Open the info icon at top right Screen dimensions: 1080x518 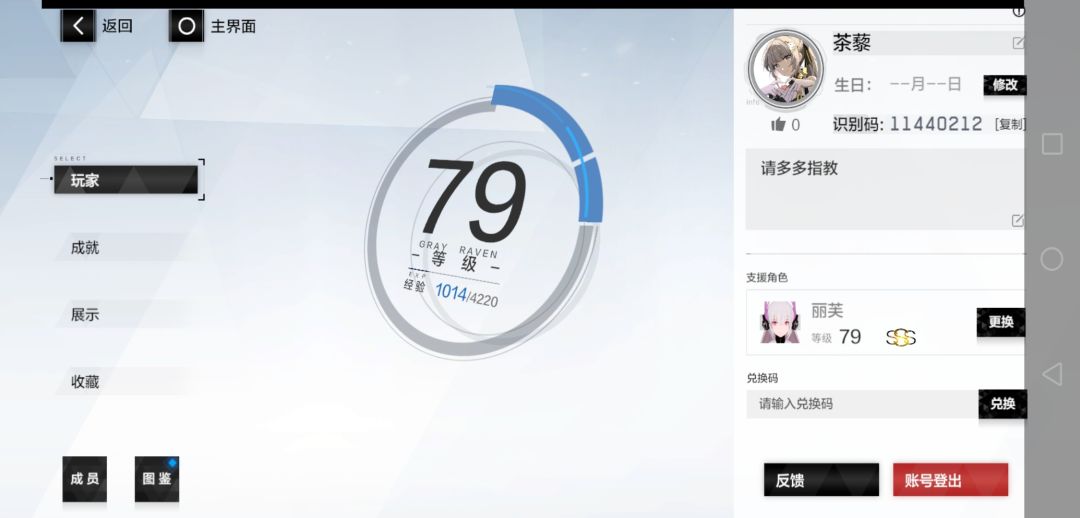pyautogui.click(x=1019, y=11)
